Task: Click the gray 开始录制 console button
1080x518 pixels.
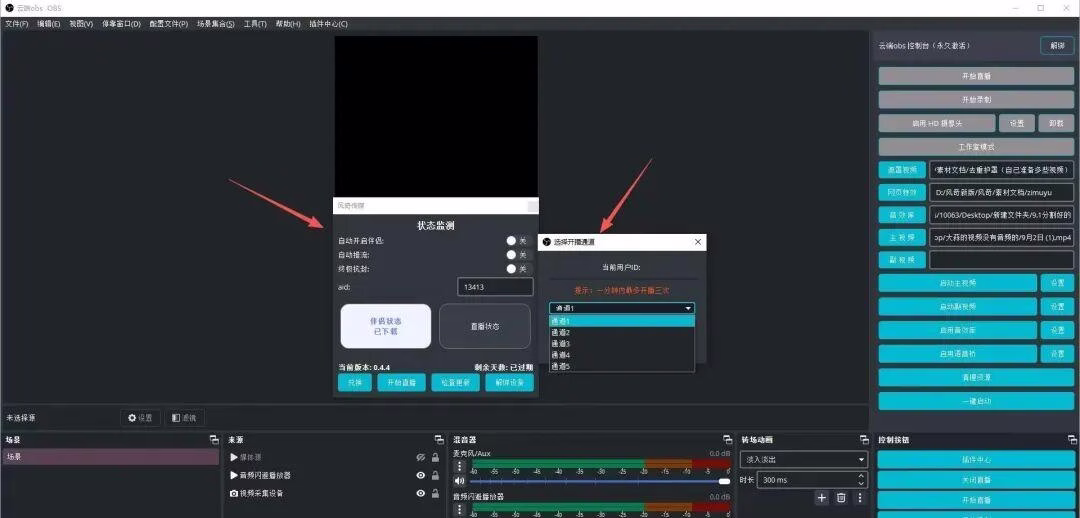Action: point(976,99)
